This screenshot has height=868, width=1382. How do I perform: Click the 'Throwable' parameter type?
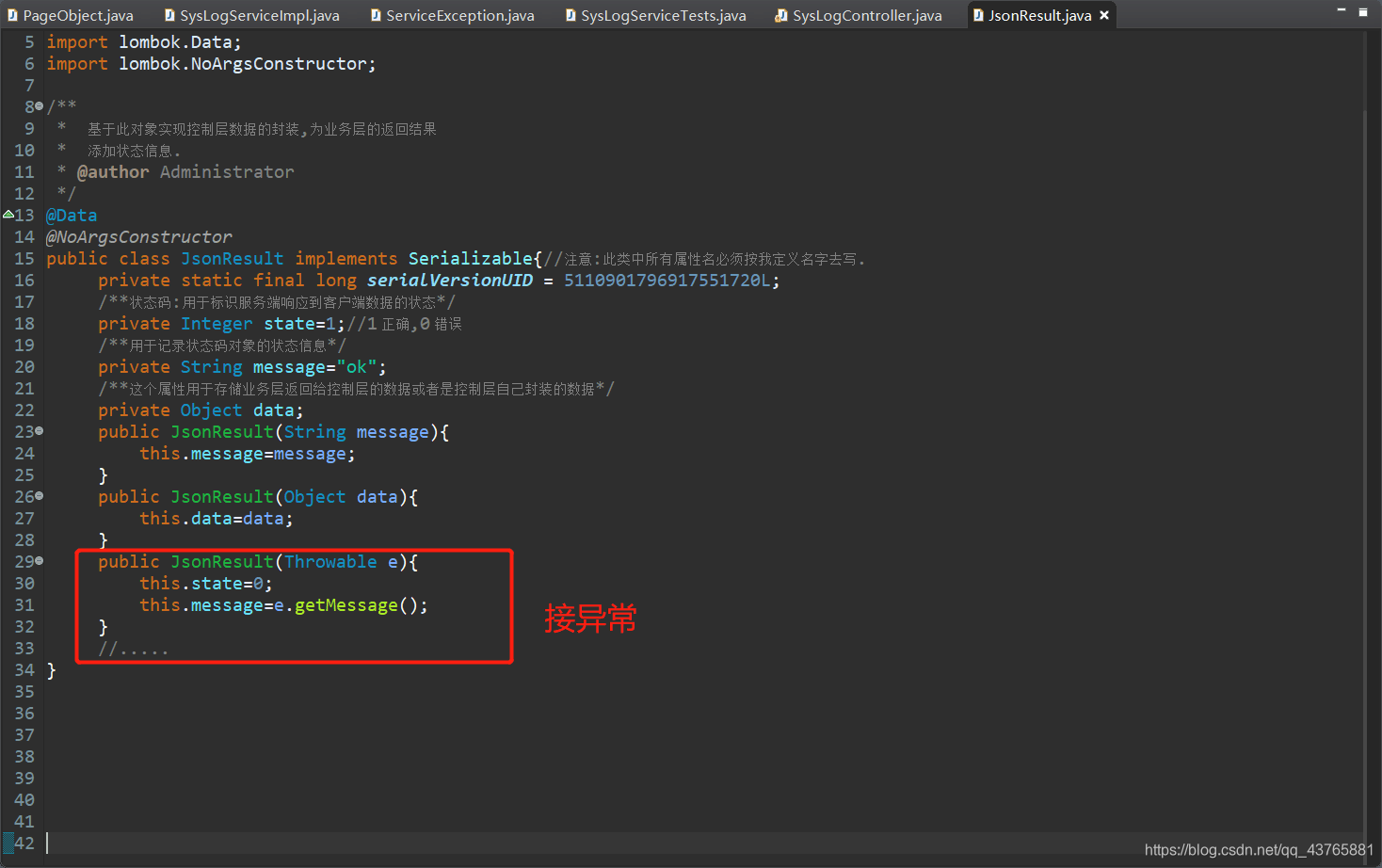pyautogui.click(x=330, y=562)
